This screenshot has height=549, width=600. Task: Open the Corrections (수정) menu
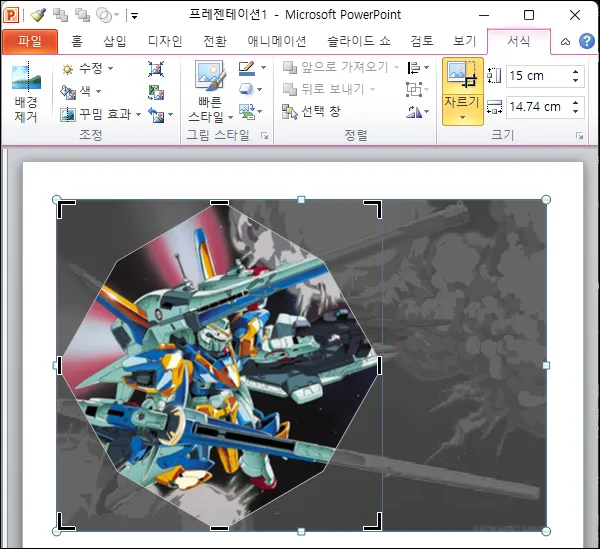click(87, 68)
